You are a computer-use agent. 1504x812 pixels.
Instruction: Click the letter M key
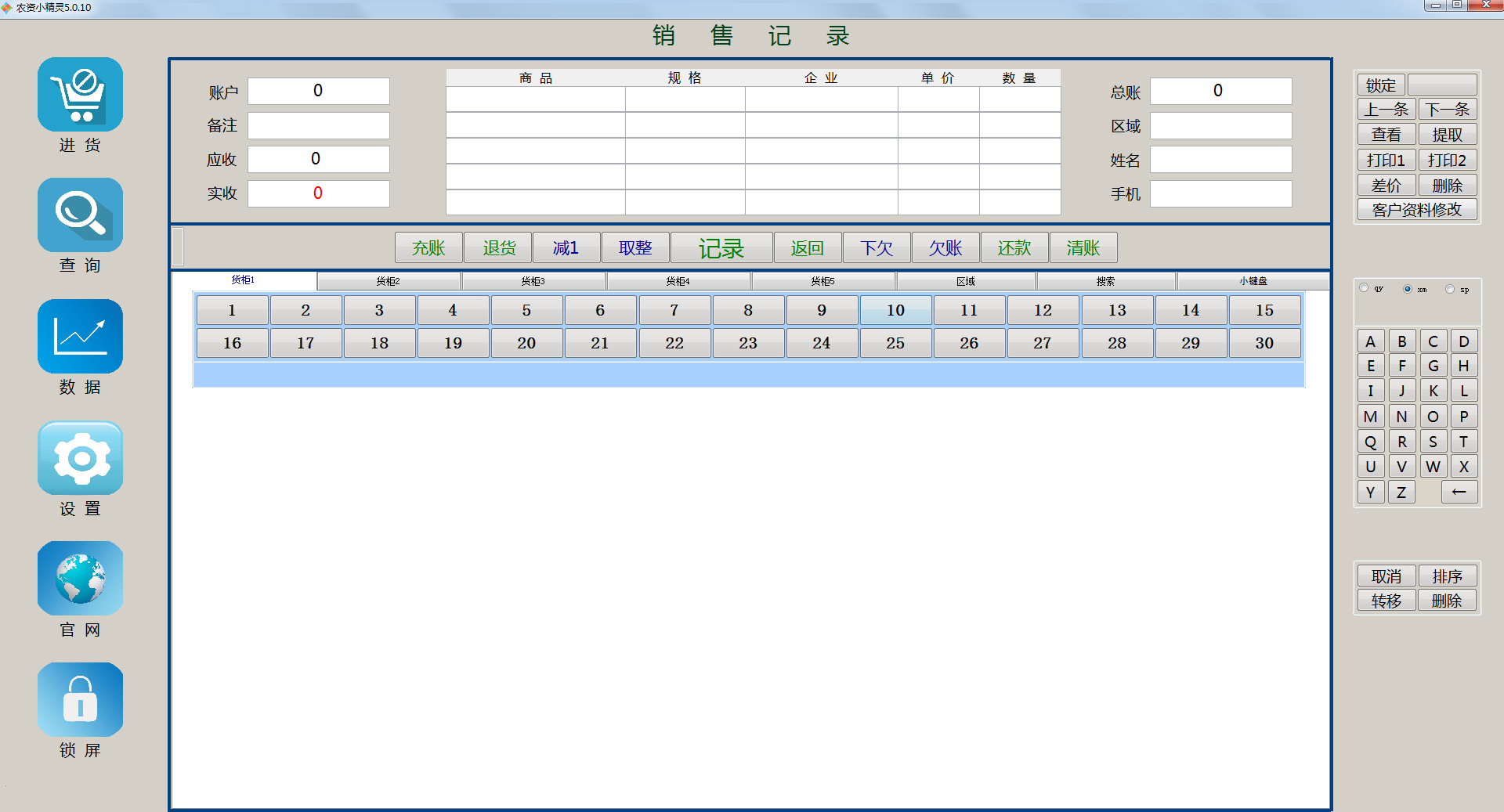click(x=1370, y=417)
